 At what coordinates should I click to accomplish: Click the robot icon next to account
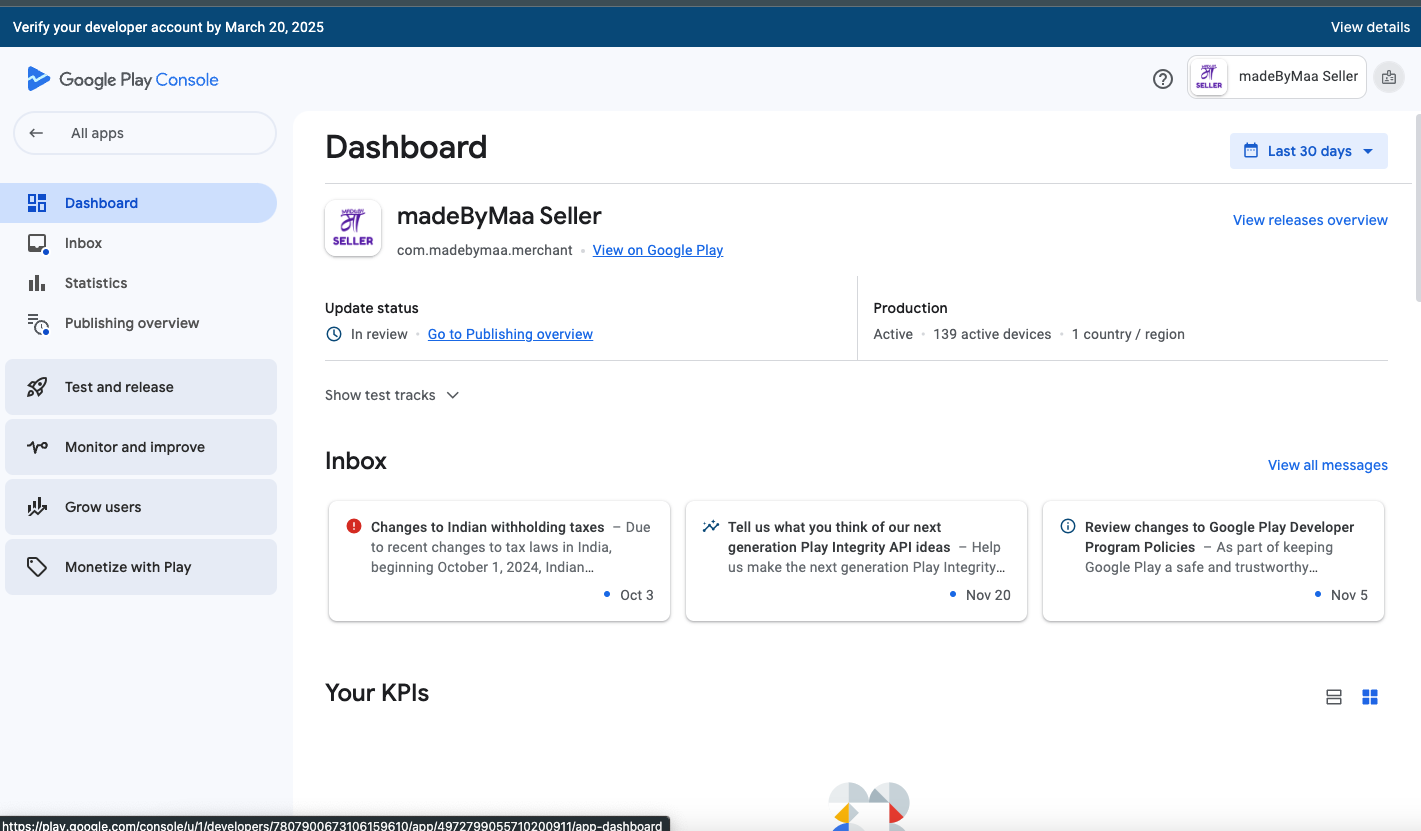(x=1388, y=77)
